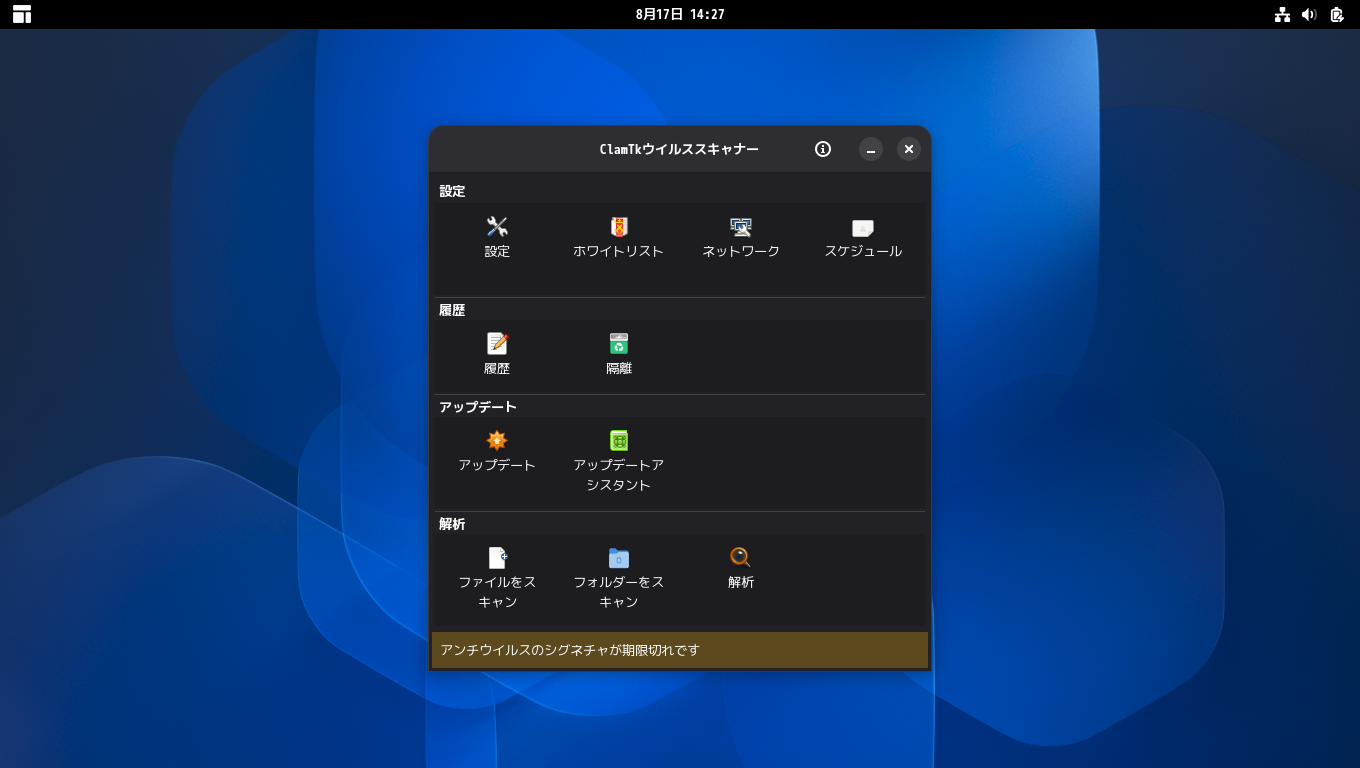Screen dimensions: 1360x768
Task: Open the ネットワーク network icon
Action: (741, 227)
